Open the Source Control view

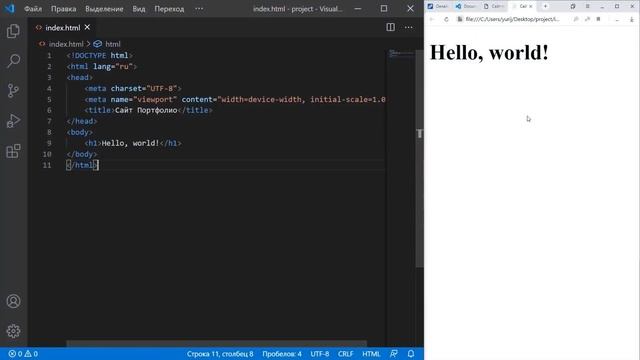coord(13,91)
